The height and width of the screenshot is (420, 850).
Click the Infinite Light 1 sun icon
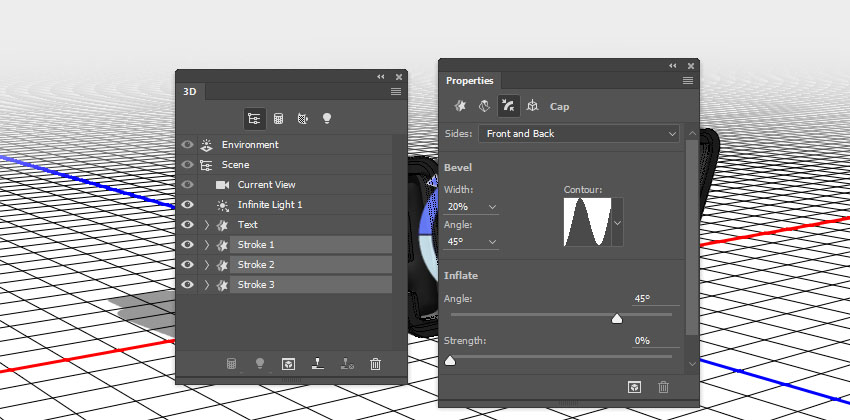(x=222, y=205)
